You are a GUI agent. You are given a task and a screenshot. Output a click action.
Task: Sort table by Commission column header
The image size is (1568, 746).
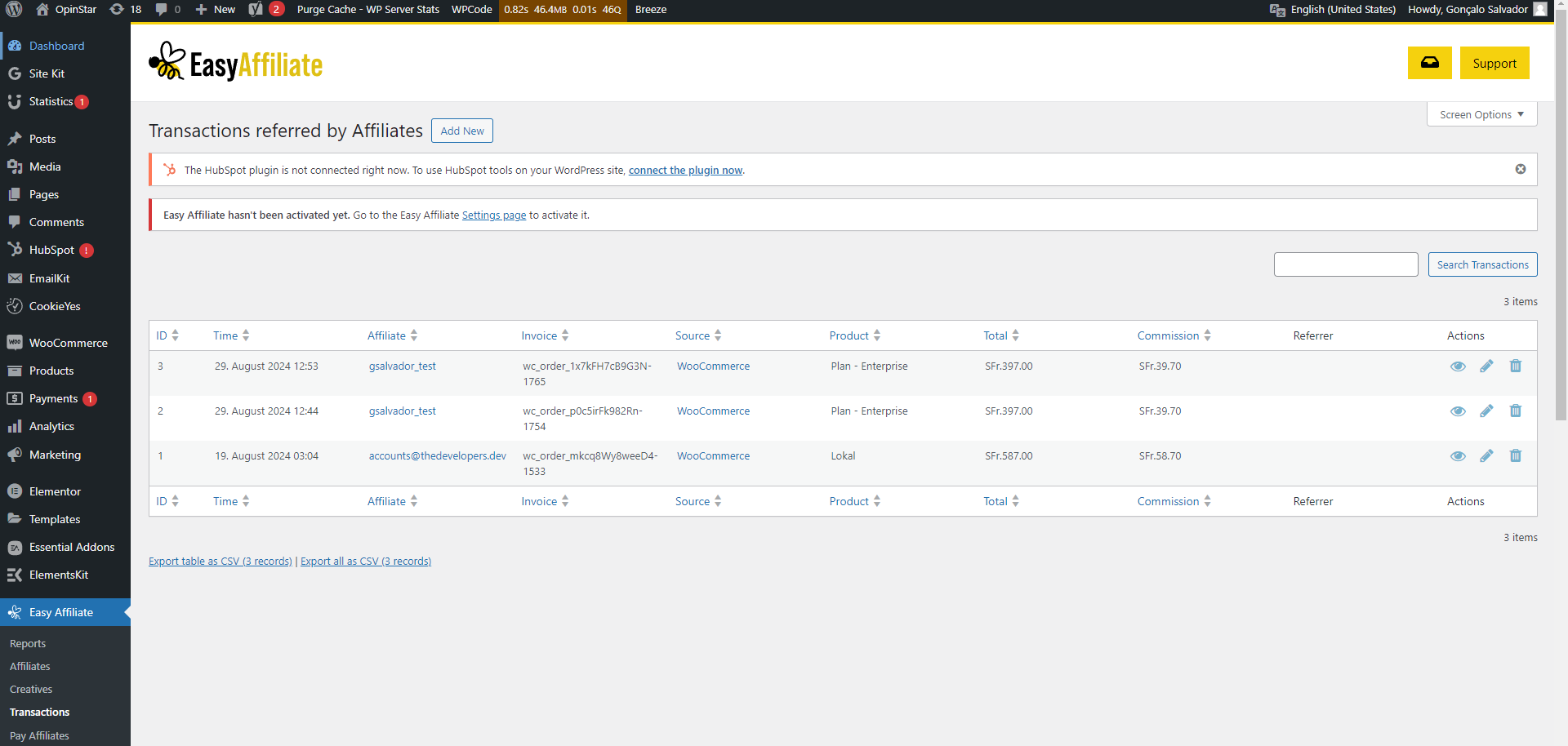pyautogui.click(x=1168, y=335)
